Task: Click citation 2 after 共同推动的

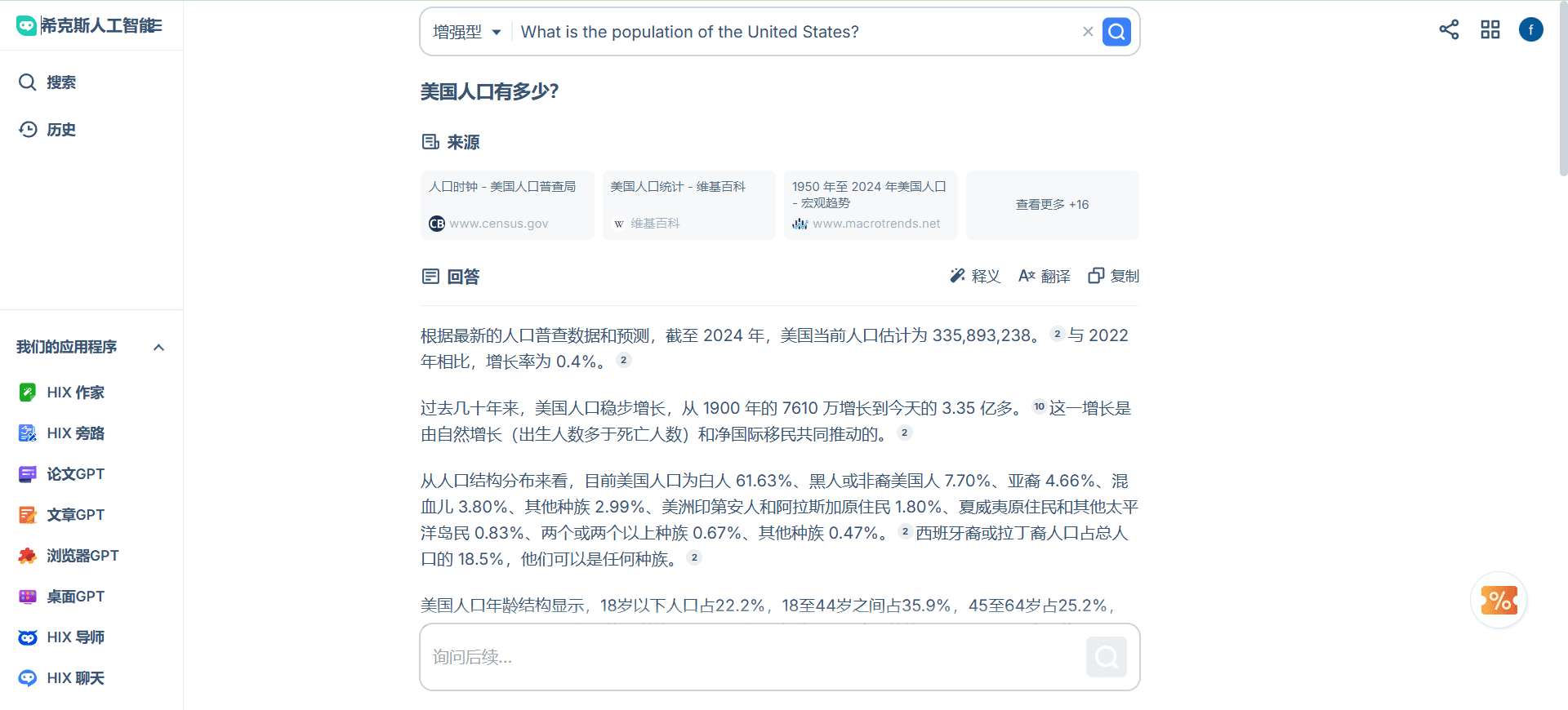Action: (x=904, y=433)
